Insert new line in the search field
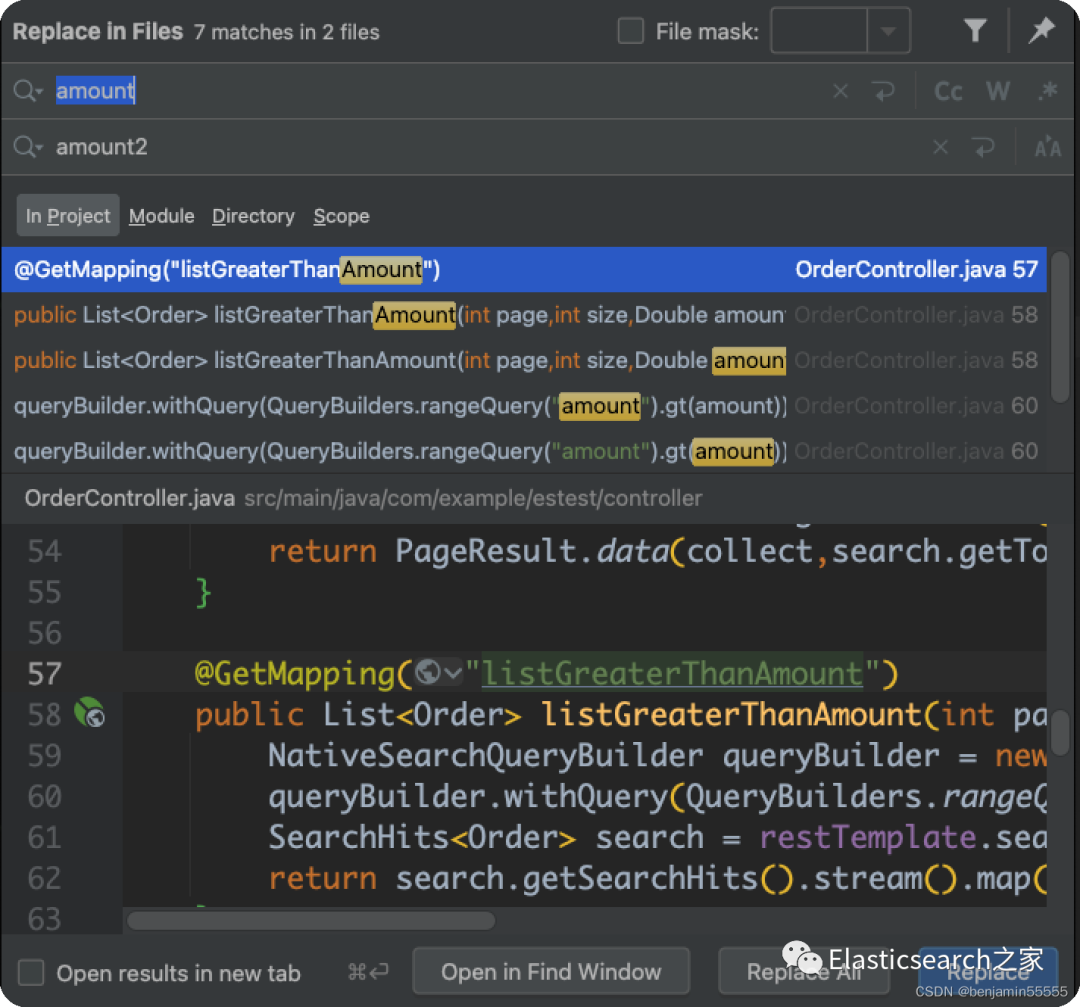The width and height of the screenshot is (1080, 1007). click(883, 91)
